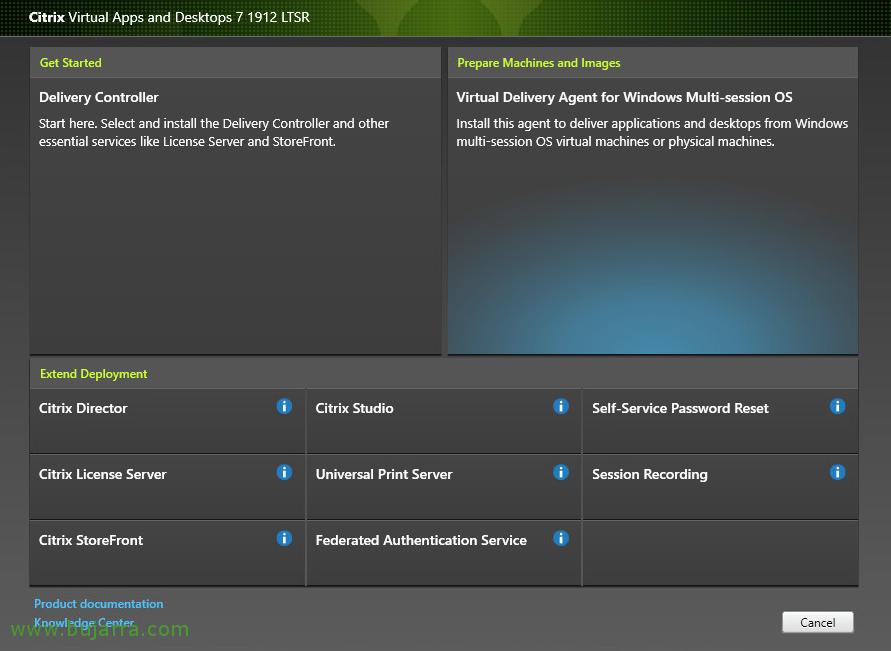891x651 pixels.
Task: Install Citrix StoreFront via its label
Action: coord(91,540)
